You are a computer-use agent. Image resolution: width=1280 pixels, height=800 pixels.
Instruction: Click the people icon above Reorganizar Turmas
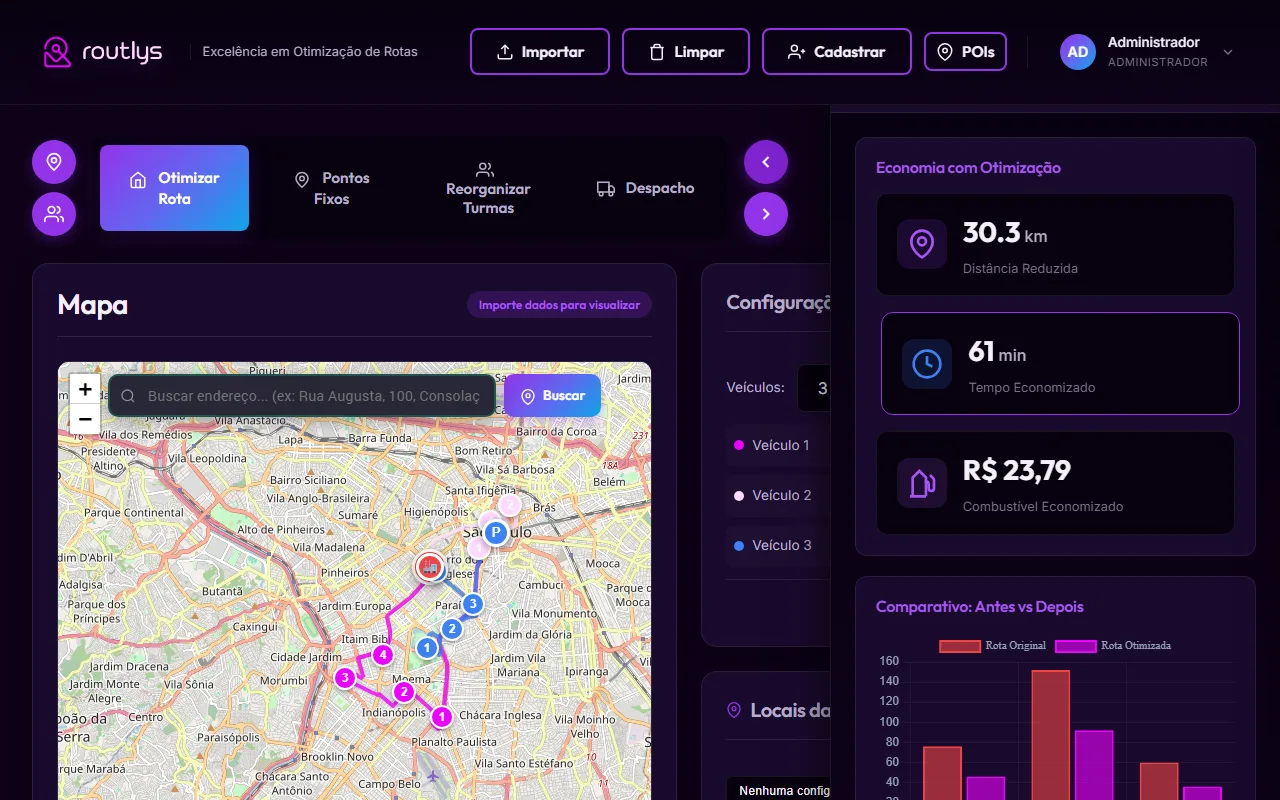point(485,169)
